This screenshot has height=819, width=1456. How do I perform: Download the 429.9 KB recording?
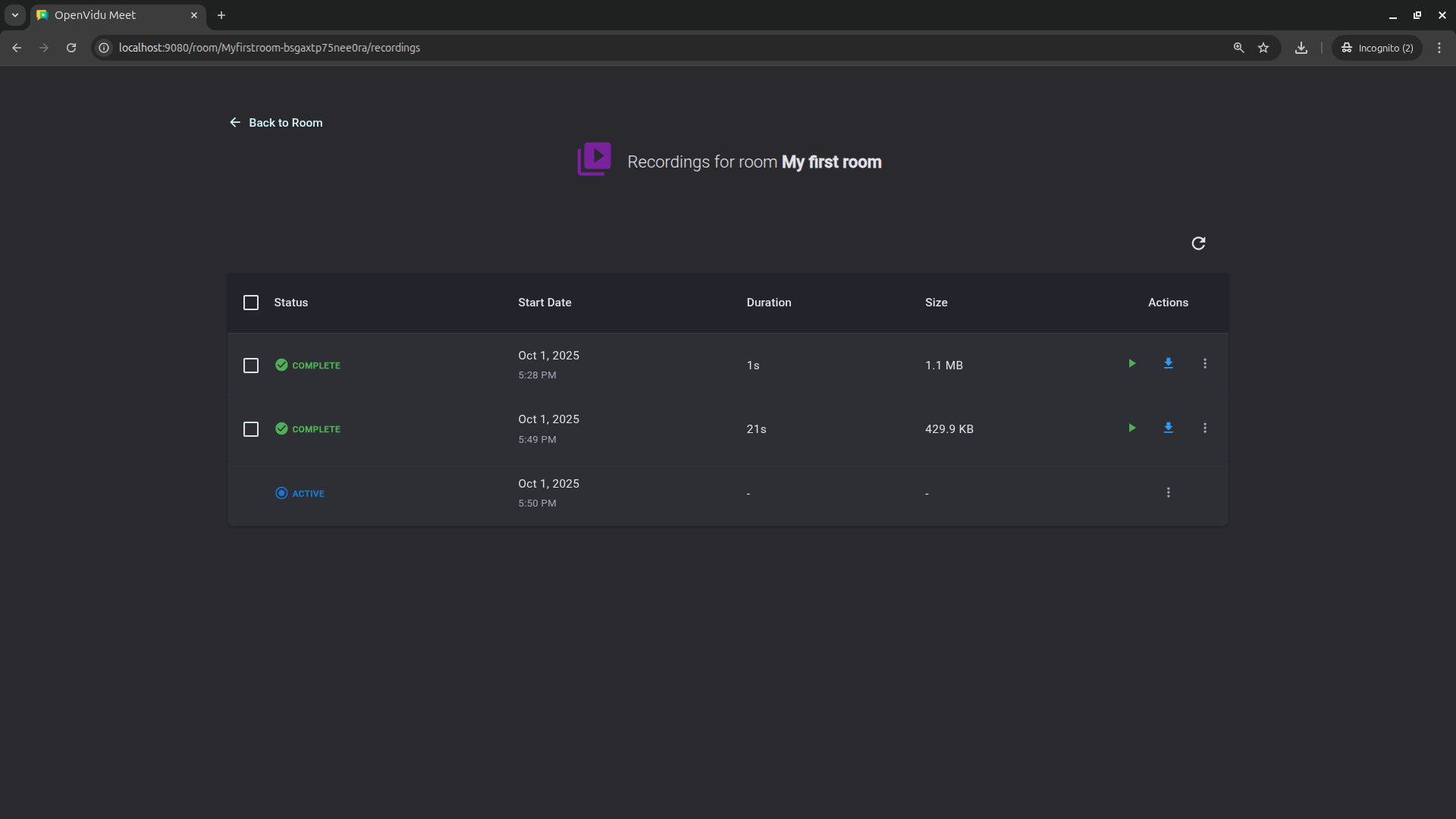coord(1168,428)
